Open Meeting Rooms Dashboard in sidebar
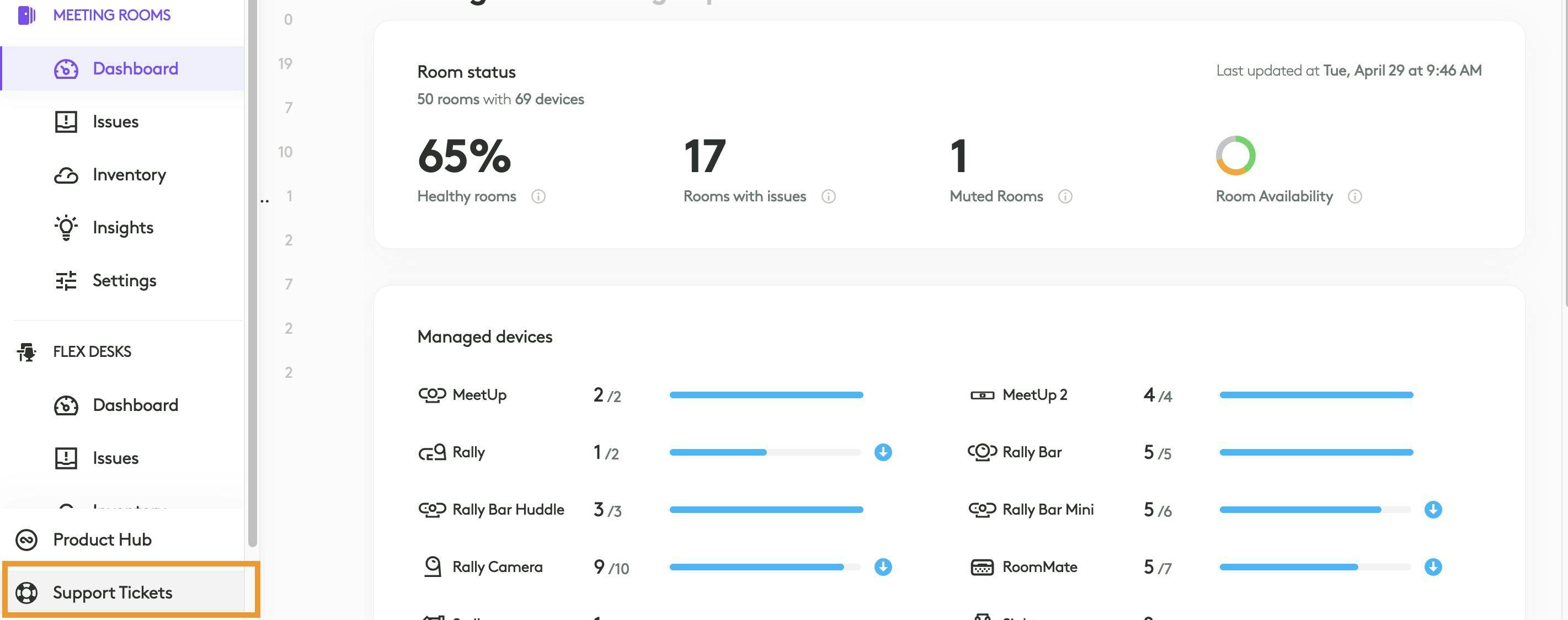The width and height of the screenshot is (1568, 620). click(x=135, y=69)
